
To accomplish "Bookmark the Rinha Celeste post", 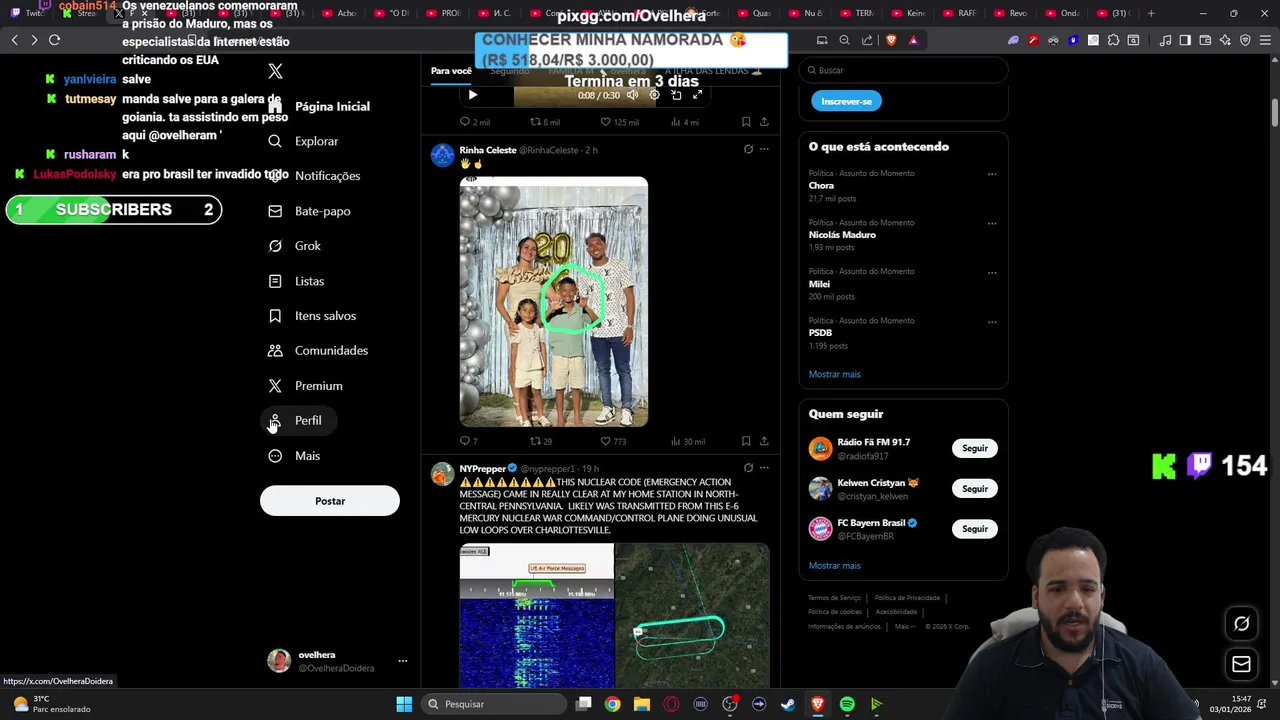I will coord(746,441).
